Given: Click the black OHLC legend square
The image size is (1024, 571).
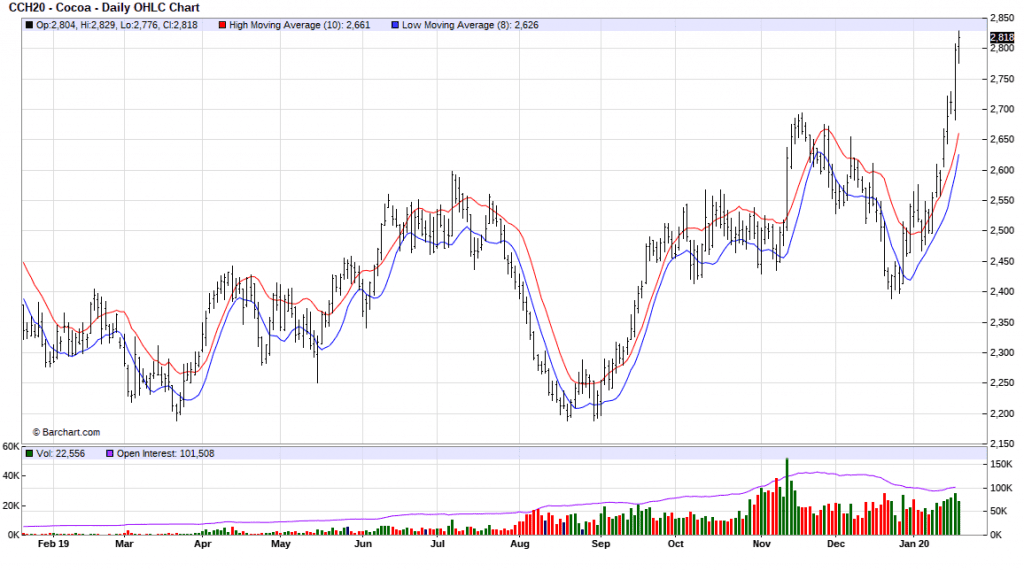Looking at the screenshot, I should point(29,25).
